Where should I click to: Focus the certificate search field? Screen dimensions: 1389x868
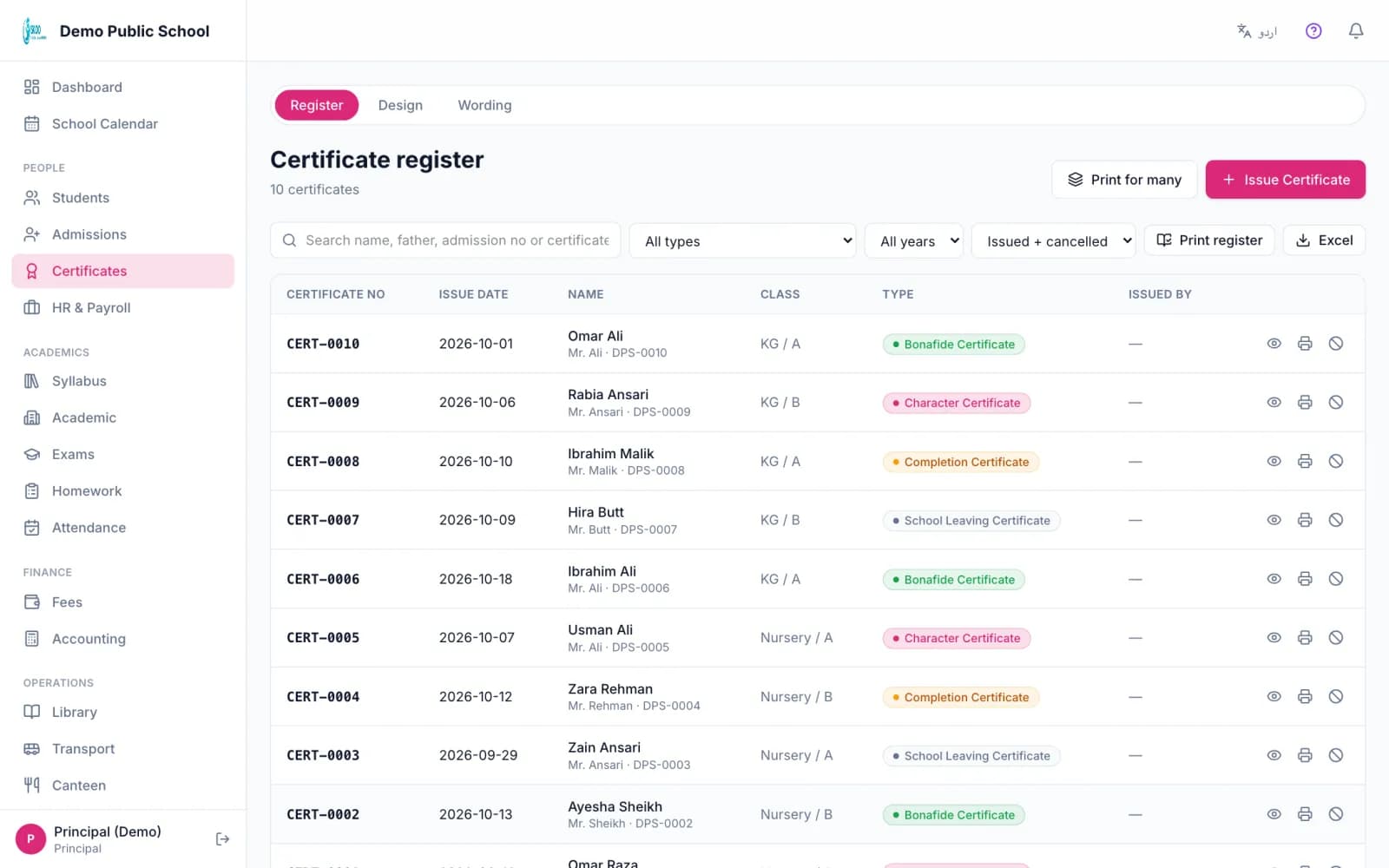point(445,240)
